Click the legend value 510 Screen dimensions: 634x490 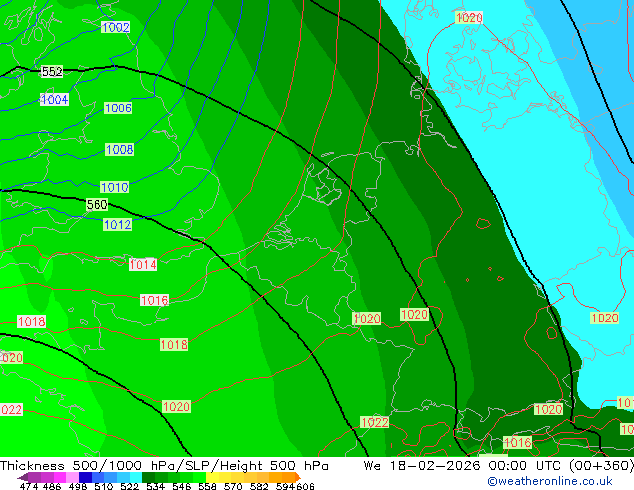104,486
